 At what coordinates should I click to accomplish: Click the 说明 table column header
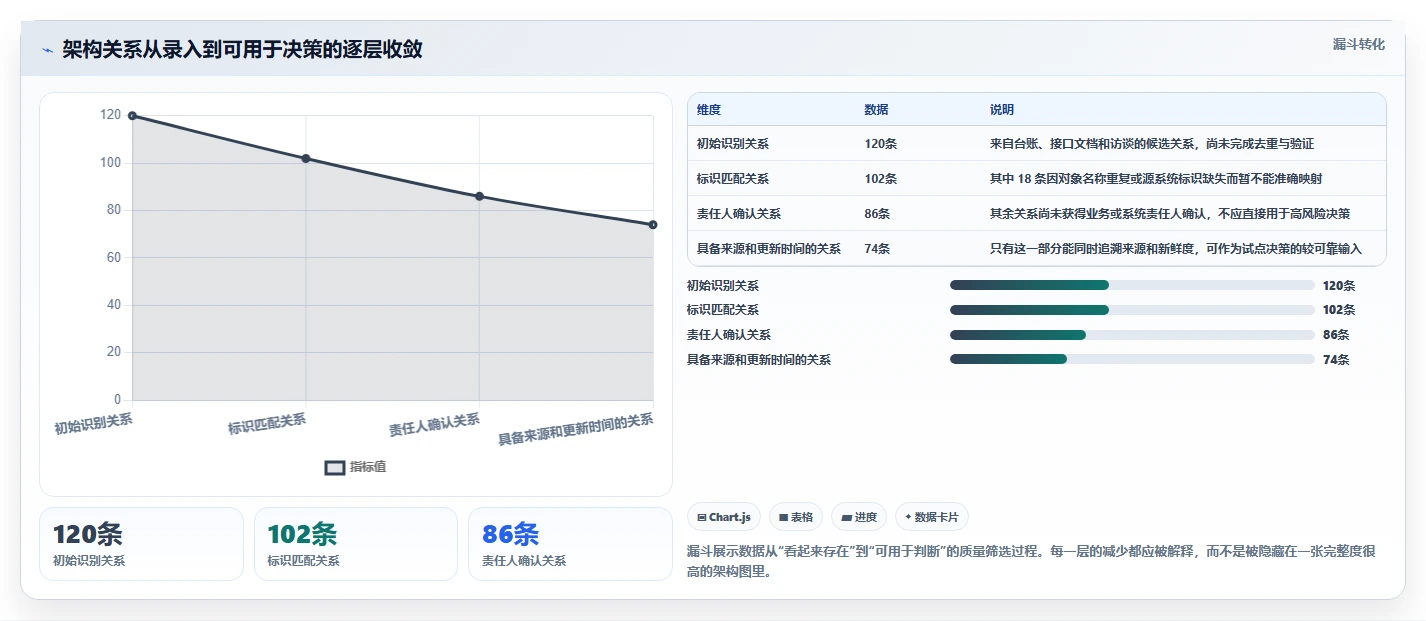(1002, 110)
